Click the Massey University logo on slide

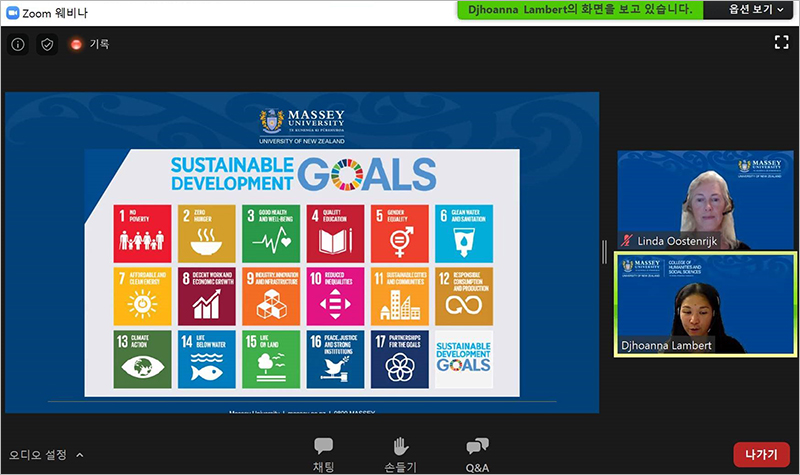[x=302, y=126]
